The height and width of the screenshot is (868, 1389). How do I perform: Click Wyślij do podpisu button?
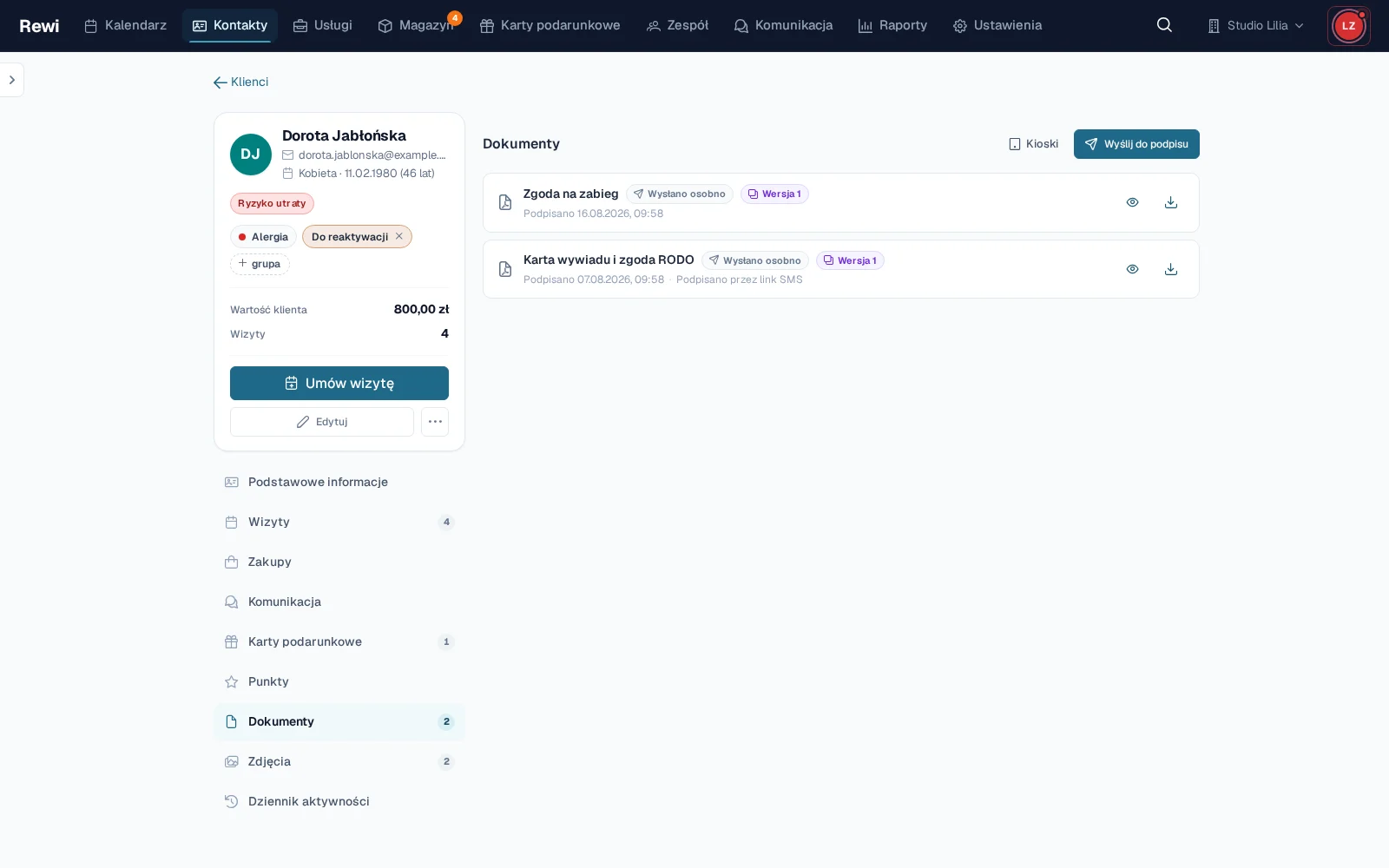tap(1136, 144)
